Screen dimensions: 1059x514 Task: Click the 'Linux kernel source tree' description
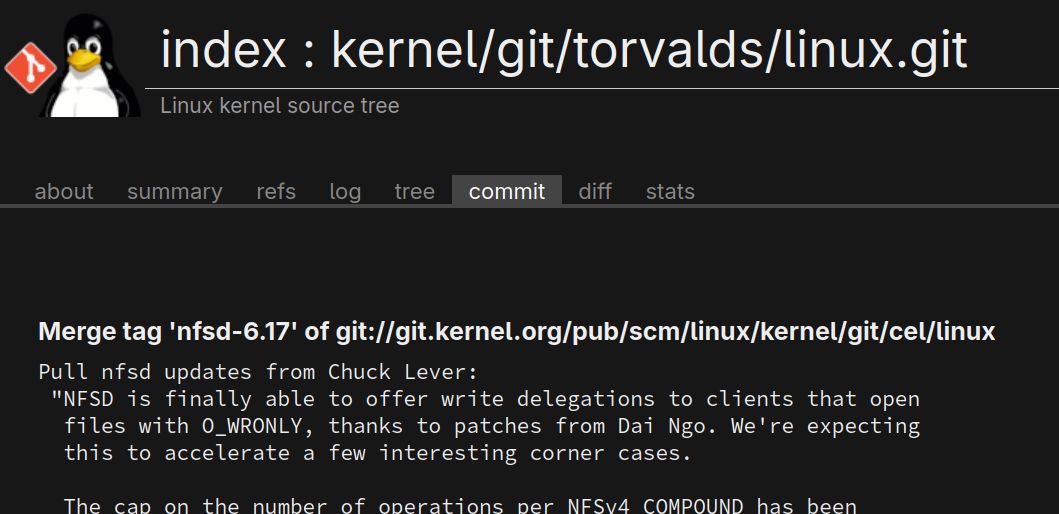click(280, 106)
